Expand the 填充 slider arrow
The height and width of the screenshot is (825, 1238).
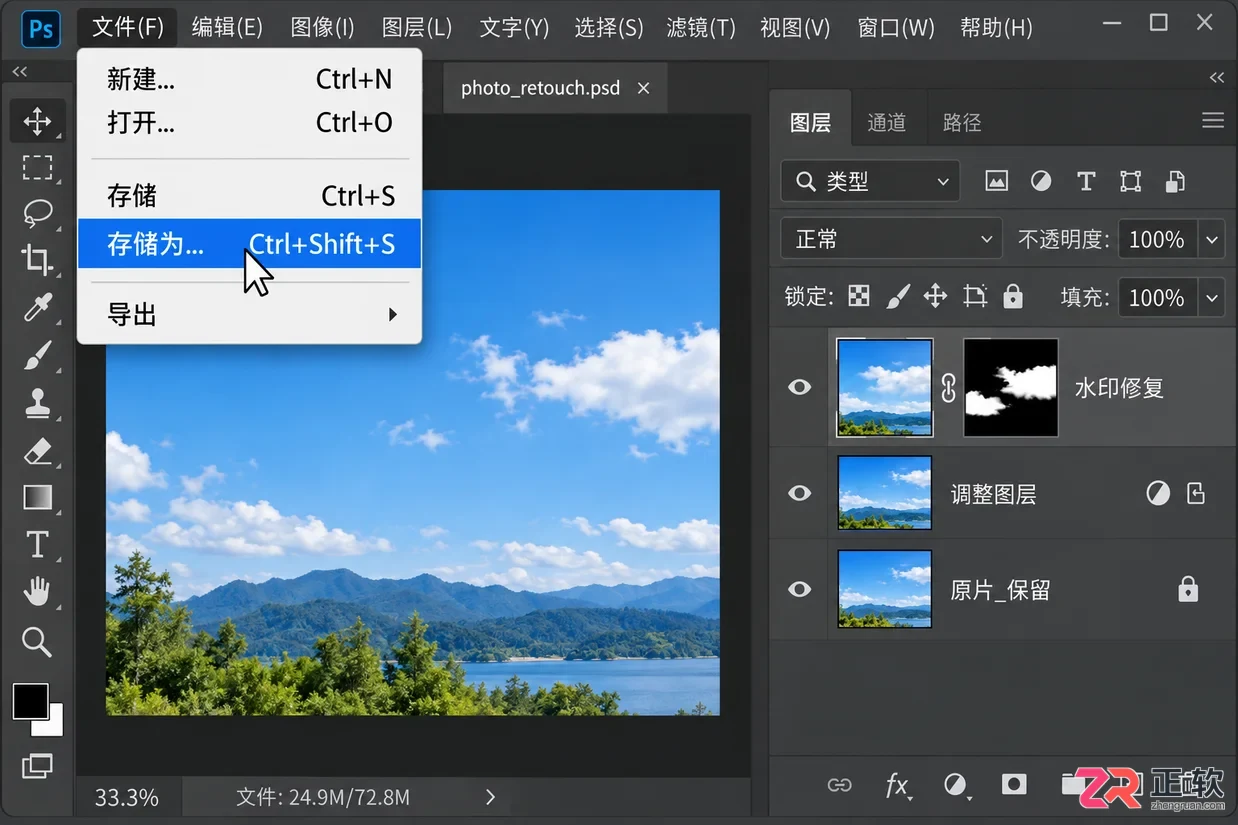point(1213,297)
